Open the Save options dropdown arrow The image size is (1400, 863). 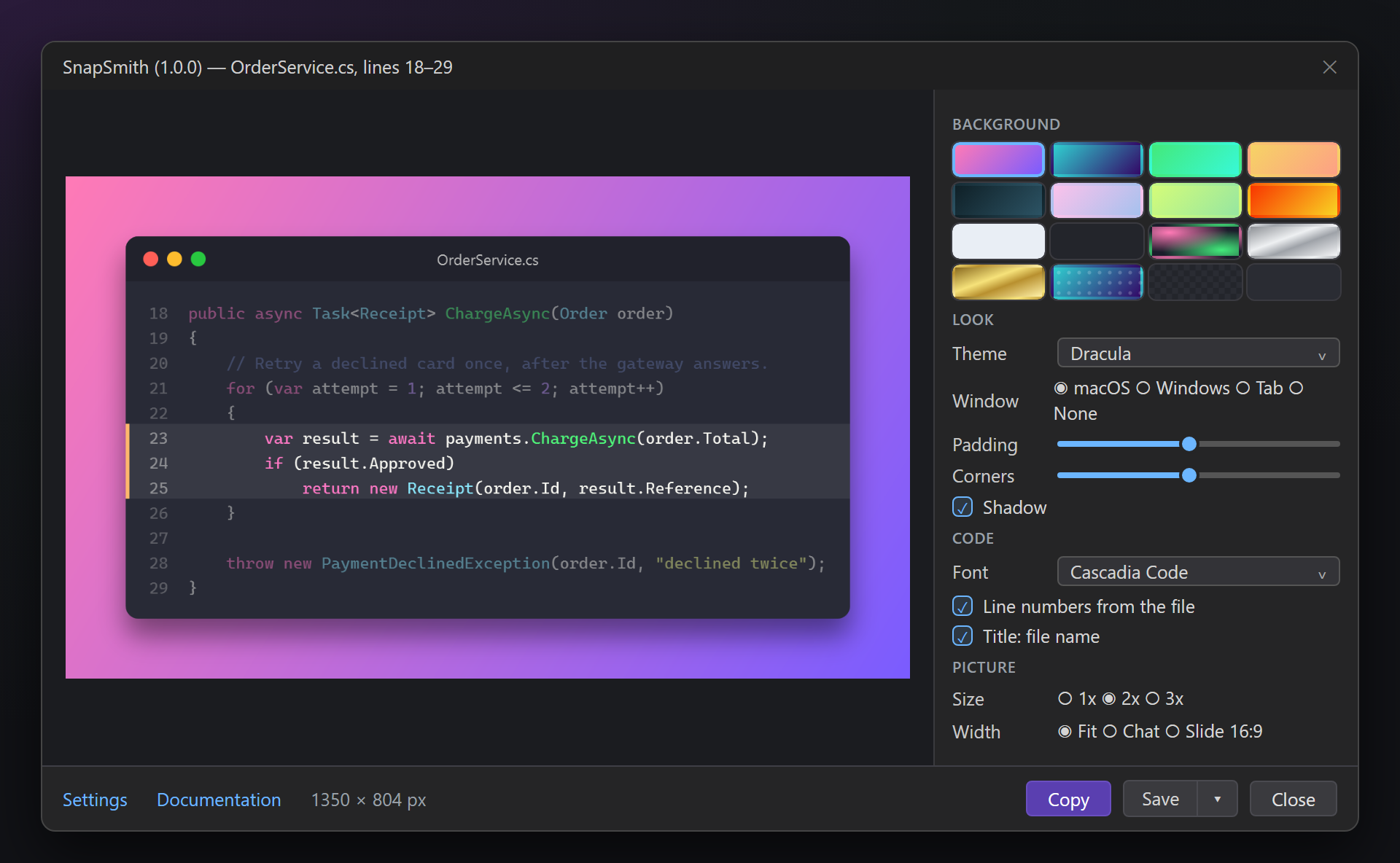tap(1218, 799)
